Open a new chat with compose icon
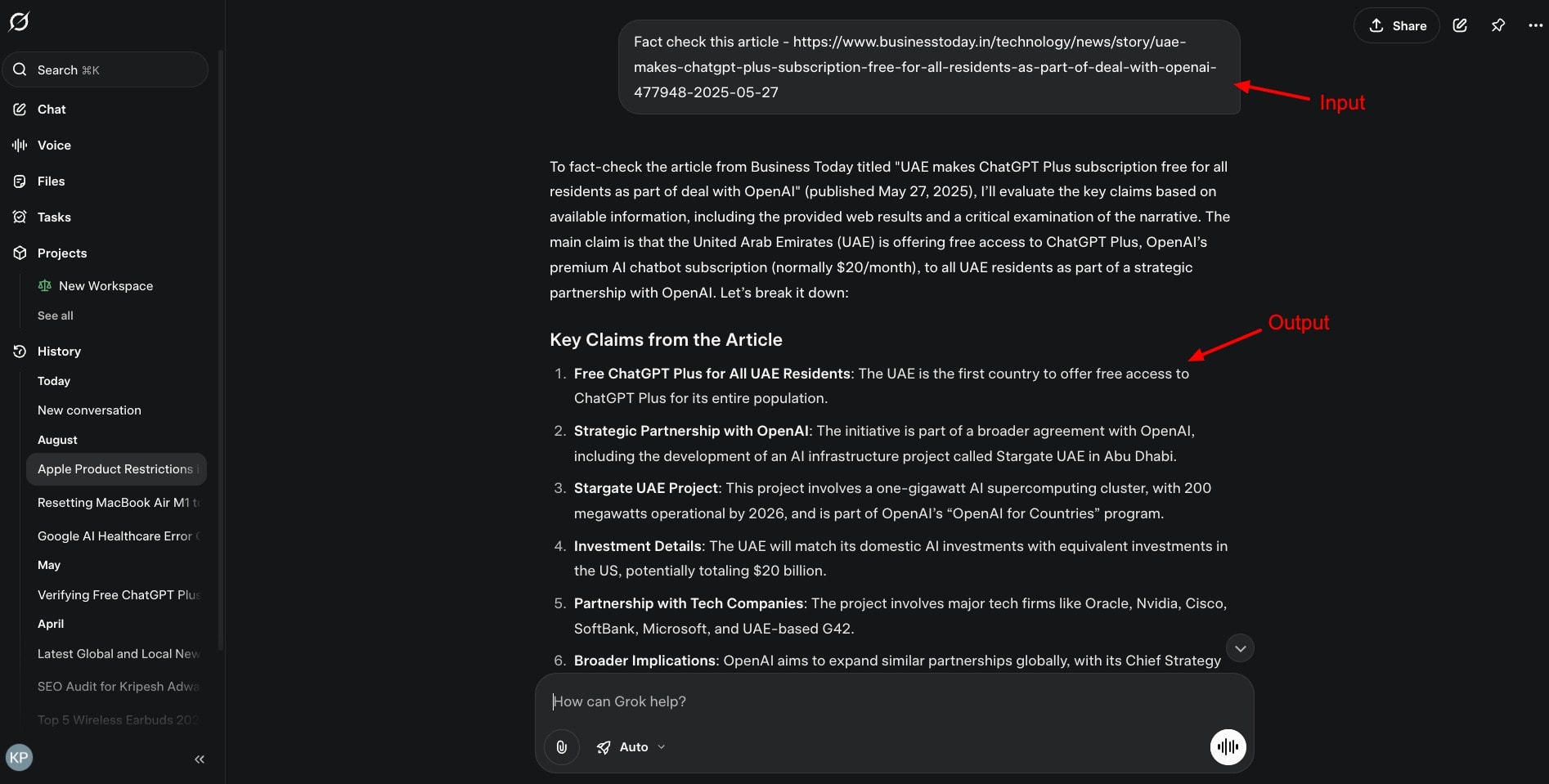This screenshot has width=1549, height=784. pyautogui.click(x=1460, y=25)
